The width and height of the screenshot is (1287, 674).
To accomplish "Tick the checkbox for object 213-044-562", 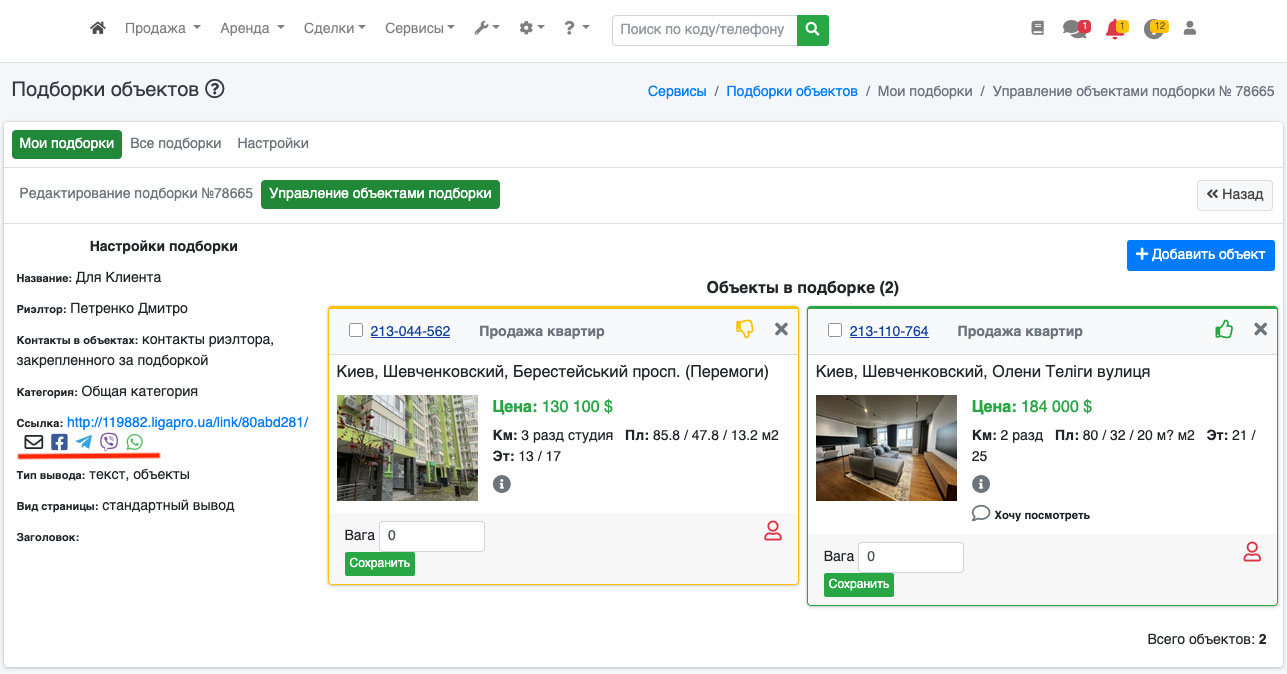I will tap(356, 331).
